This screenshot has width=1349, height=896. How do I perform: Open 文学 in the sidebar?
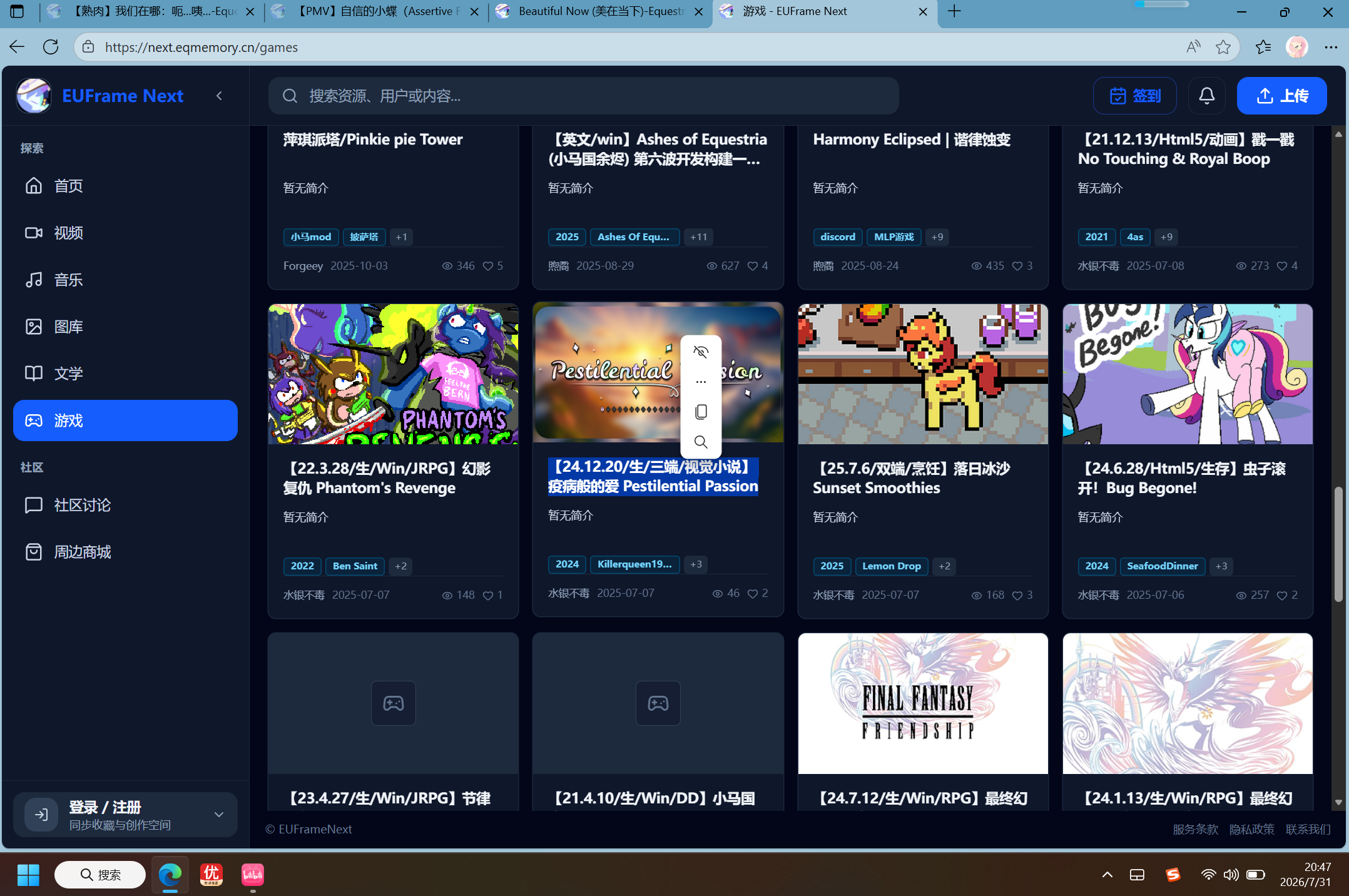tap(125, 374)
